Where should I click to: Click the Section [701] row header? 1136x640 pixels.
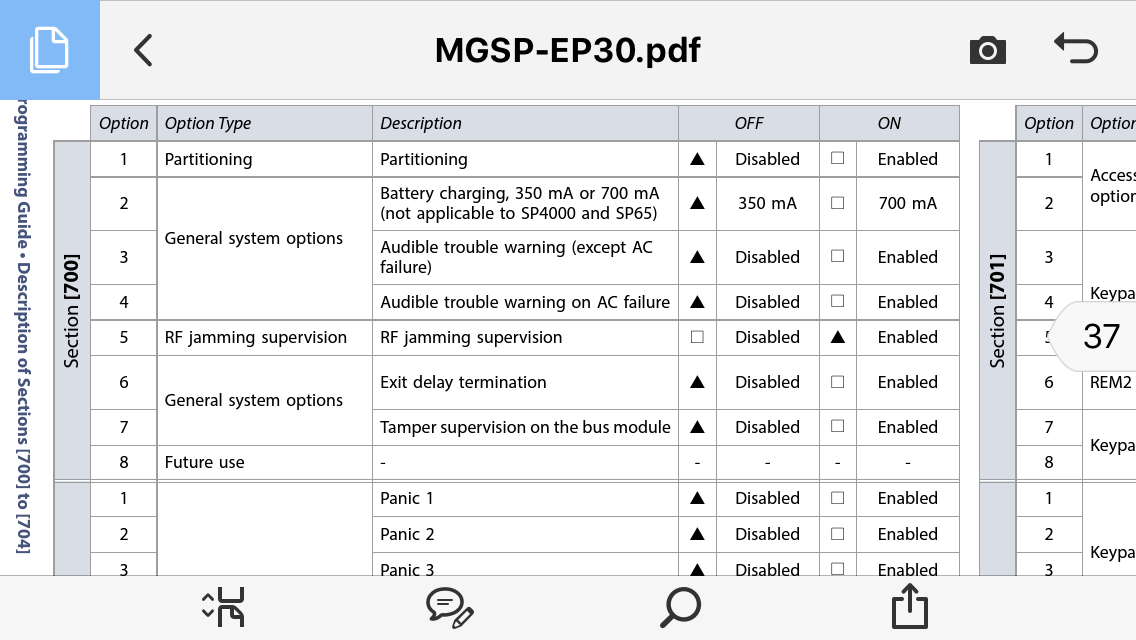pyautogui.click(x=997, y=310)
